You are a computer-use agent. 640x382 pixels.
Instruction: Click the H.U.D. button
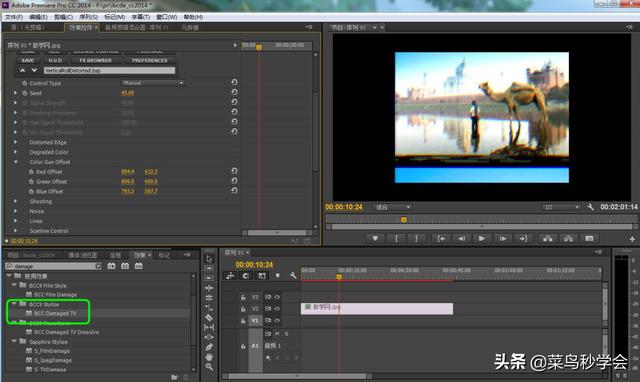(55, 60)
